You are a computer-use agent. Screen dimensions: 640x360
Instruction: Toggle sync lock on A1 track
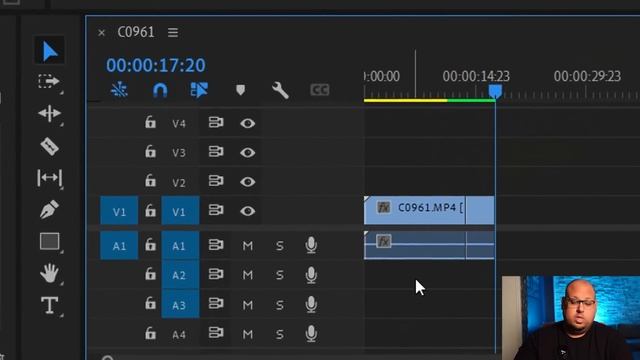pos(216,245)
